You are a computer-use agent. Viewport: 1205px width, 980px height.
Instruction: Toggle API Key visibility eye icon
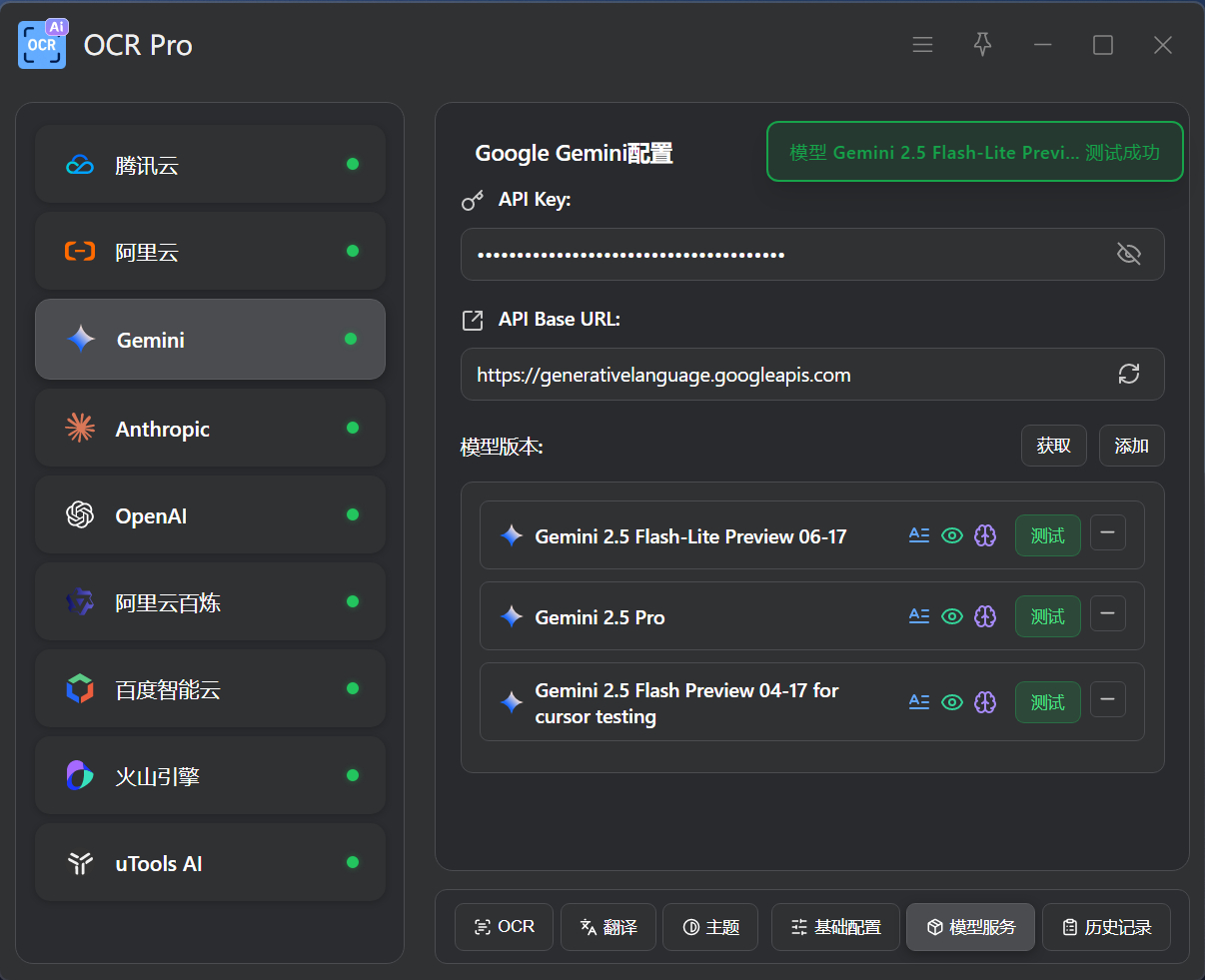(1128, 254)
